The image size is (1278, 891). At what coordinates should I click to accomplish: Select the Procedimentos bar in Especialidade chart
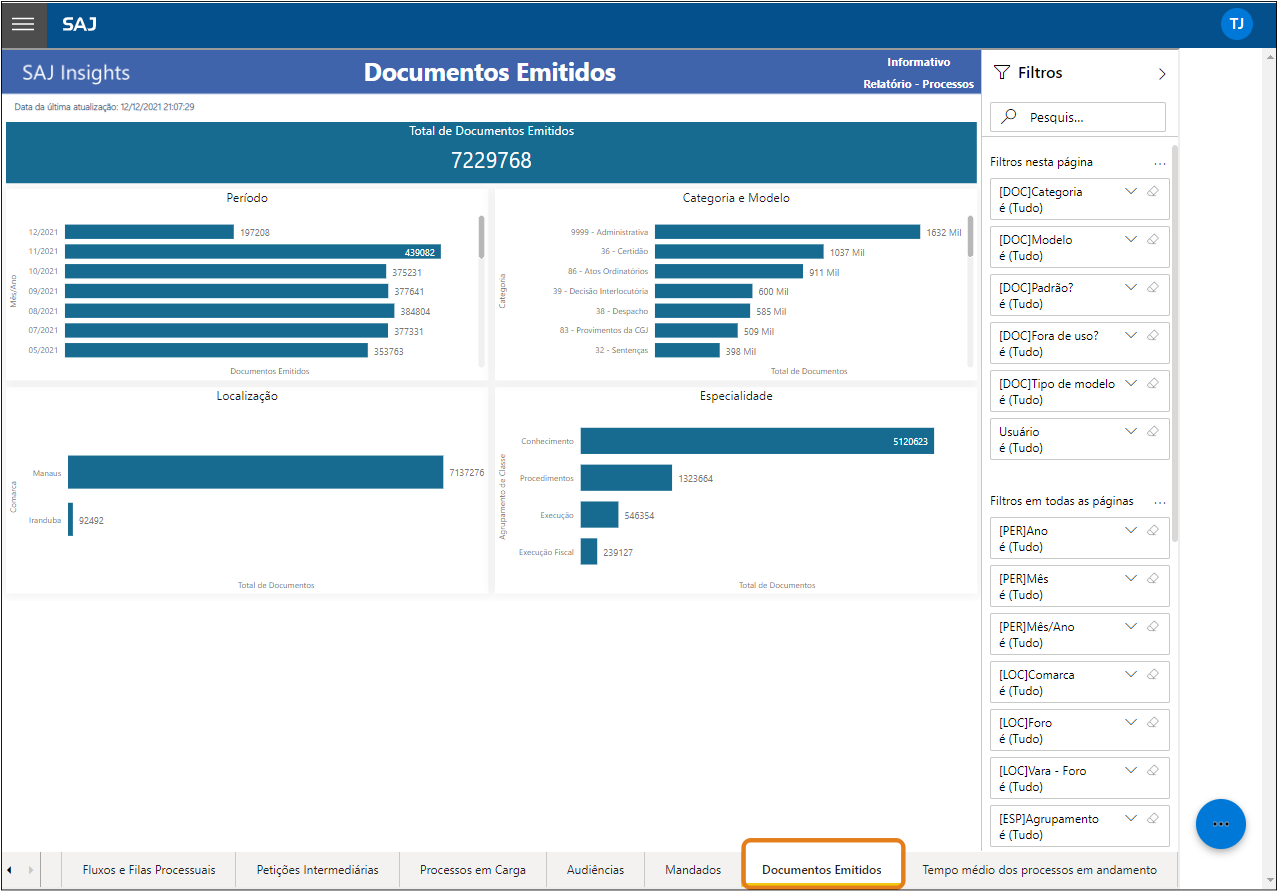(626, 478)
